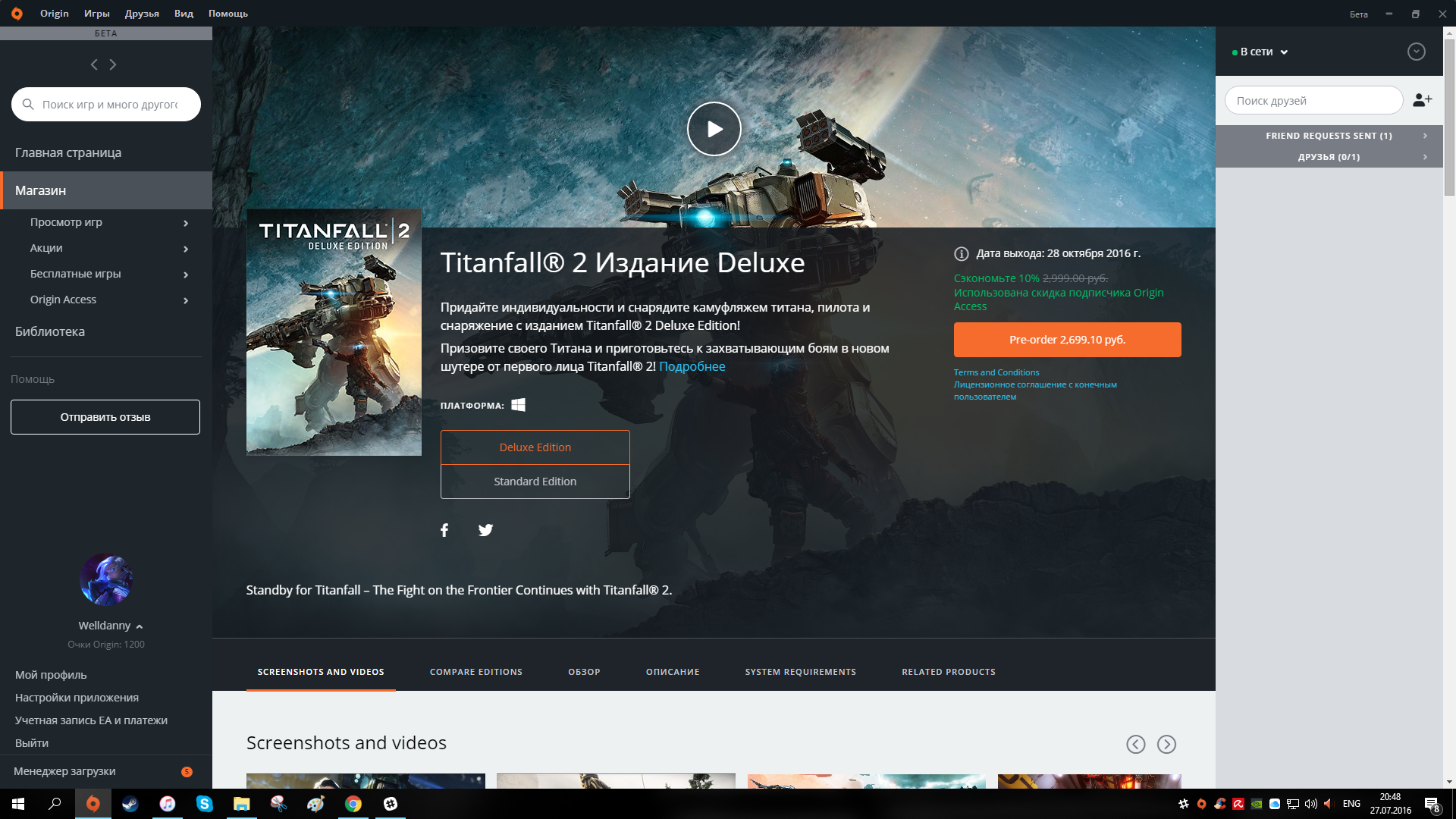
Task: Focus the Поиск друзей field
Action: point(1314,101)
